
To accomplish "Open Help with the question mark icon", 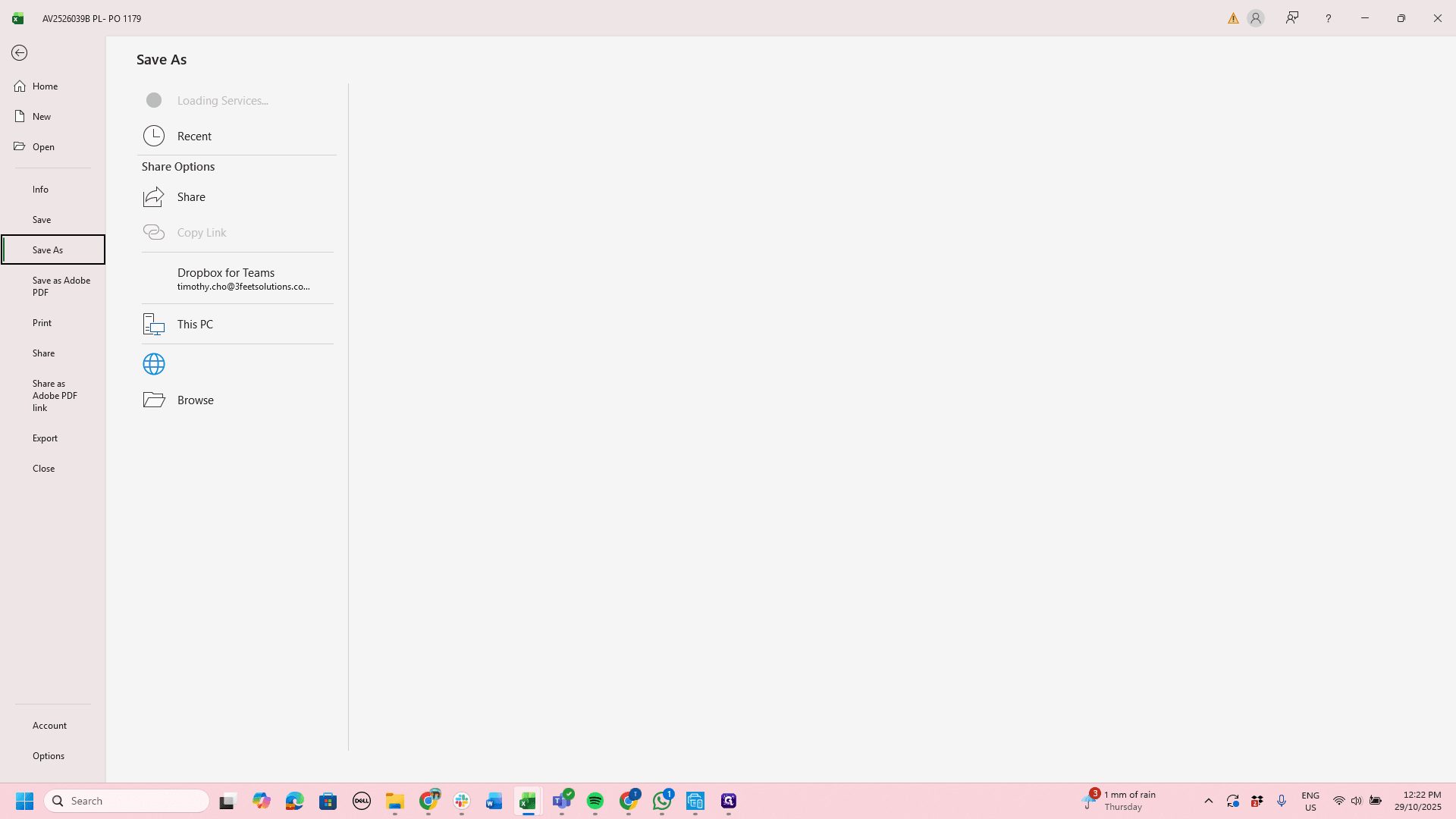I will point(1328,19).
